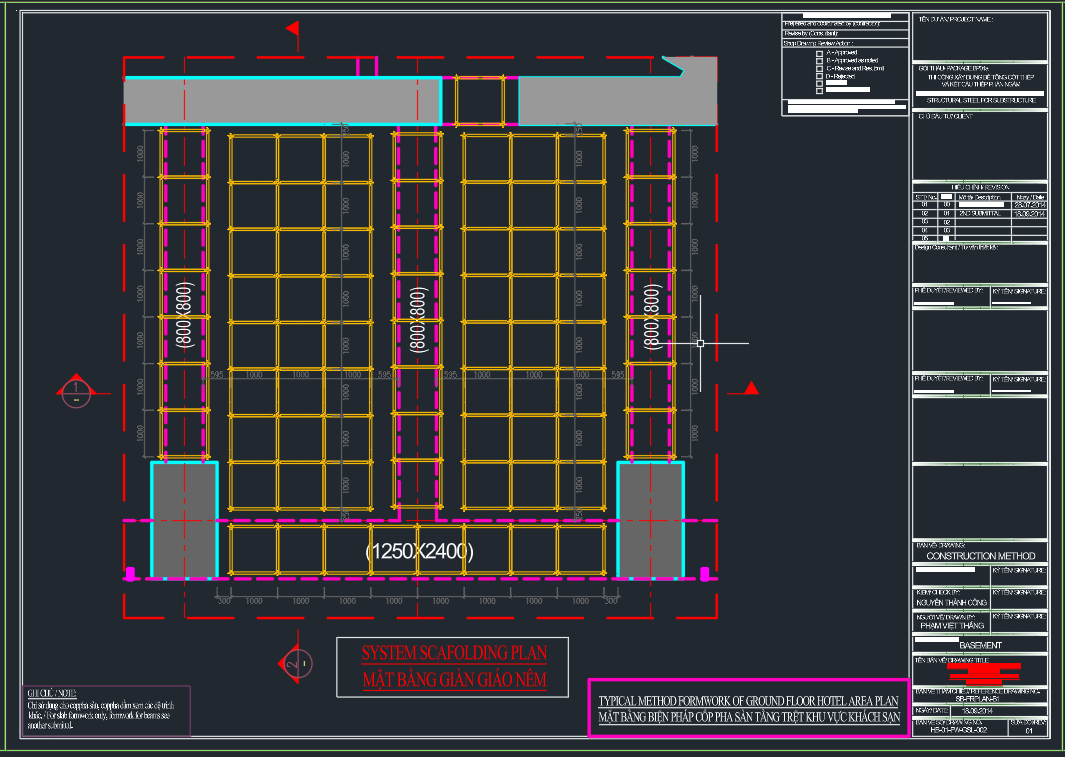Click the crosshair cursor pickbox
The height and width of the screenshot is (757, 1065).
(x=700, y=343)
